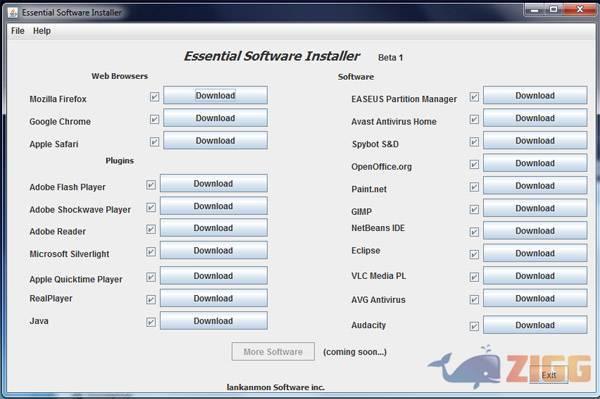
Task: Uncheck the Paint.net checkbox
Action: (474, 187)
